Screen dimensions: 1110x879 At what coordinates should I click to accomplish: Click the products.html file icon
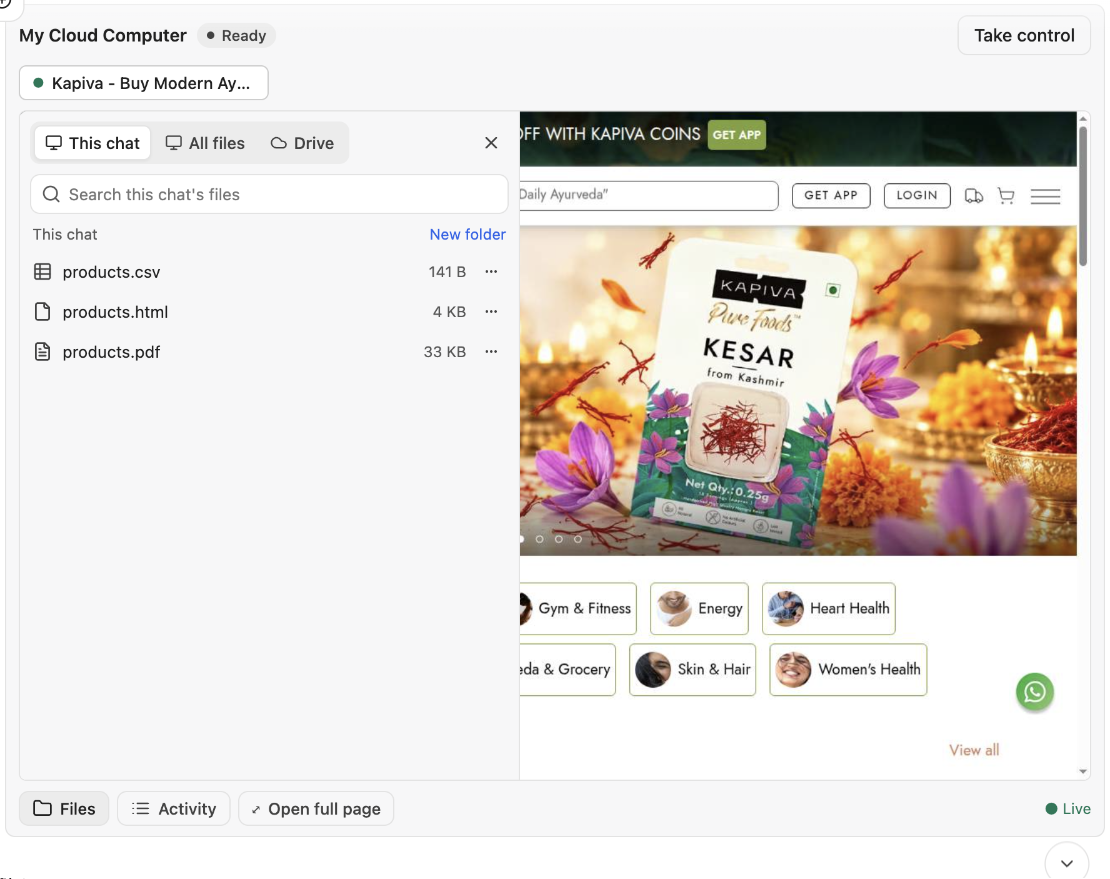42,311
